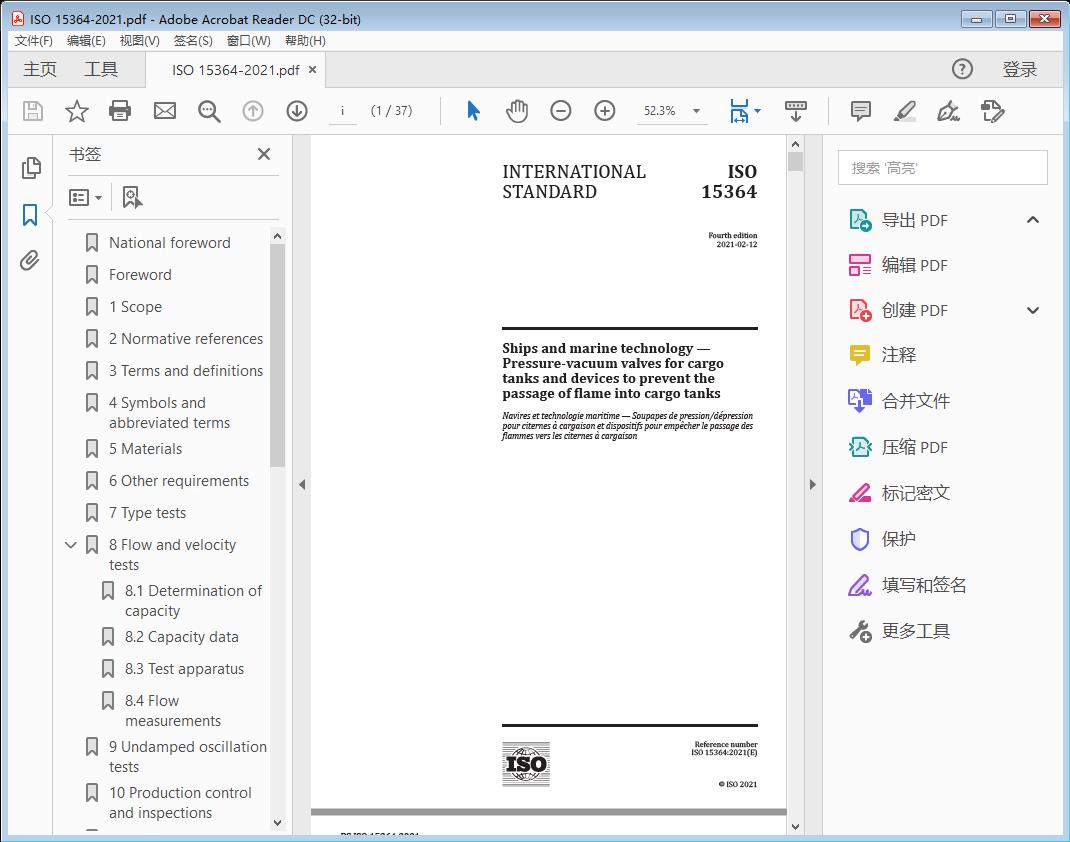Click the zoom in plus icon
The image size is (1070, 842).
tap(605, 111)
